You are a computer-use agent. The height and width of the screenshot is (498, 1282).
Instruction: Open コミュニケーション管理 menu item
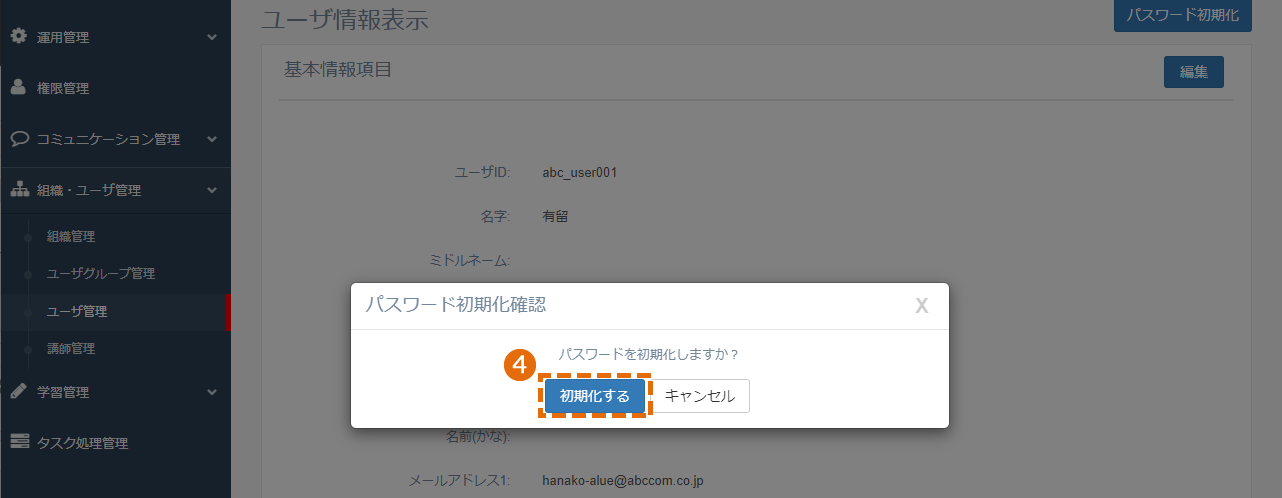[x=115, y=139]
